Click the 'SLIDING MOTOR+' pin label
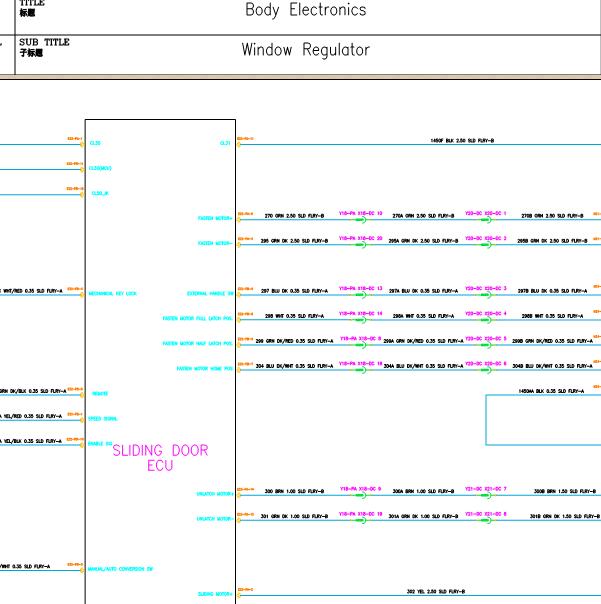Viewport: 601px width, 604px height. pyautogui.click(x=215, y=594)
